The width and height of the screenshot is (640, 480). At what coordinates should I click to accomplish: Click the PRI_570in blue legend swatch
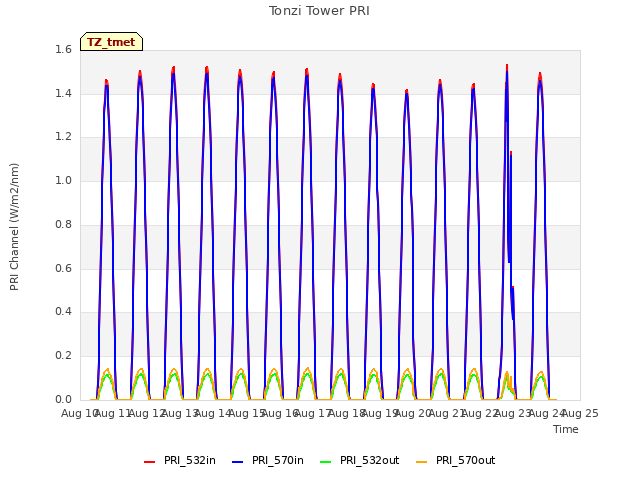tap(238, 462)
